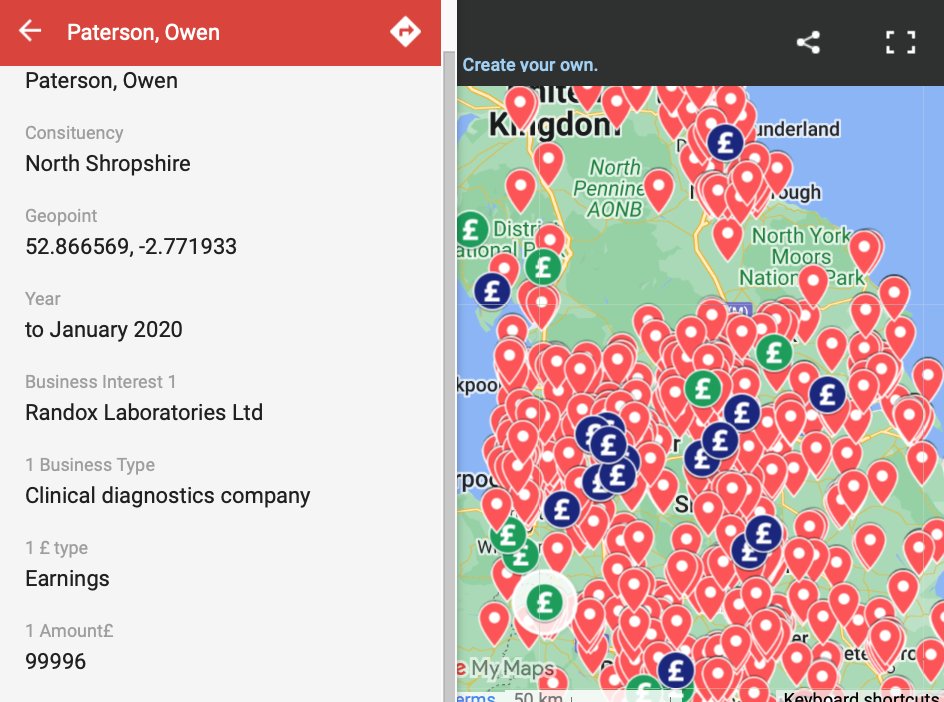
Task: Click the back arrow in the red header
Action: pyautogui.click(x=29, y=31)
